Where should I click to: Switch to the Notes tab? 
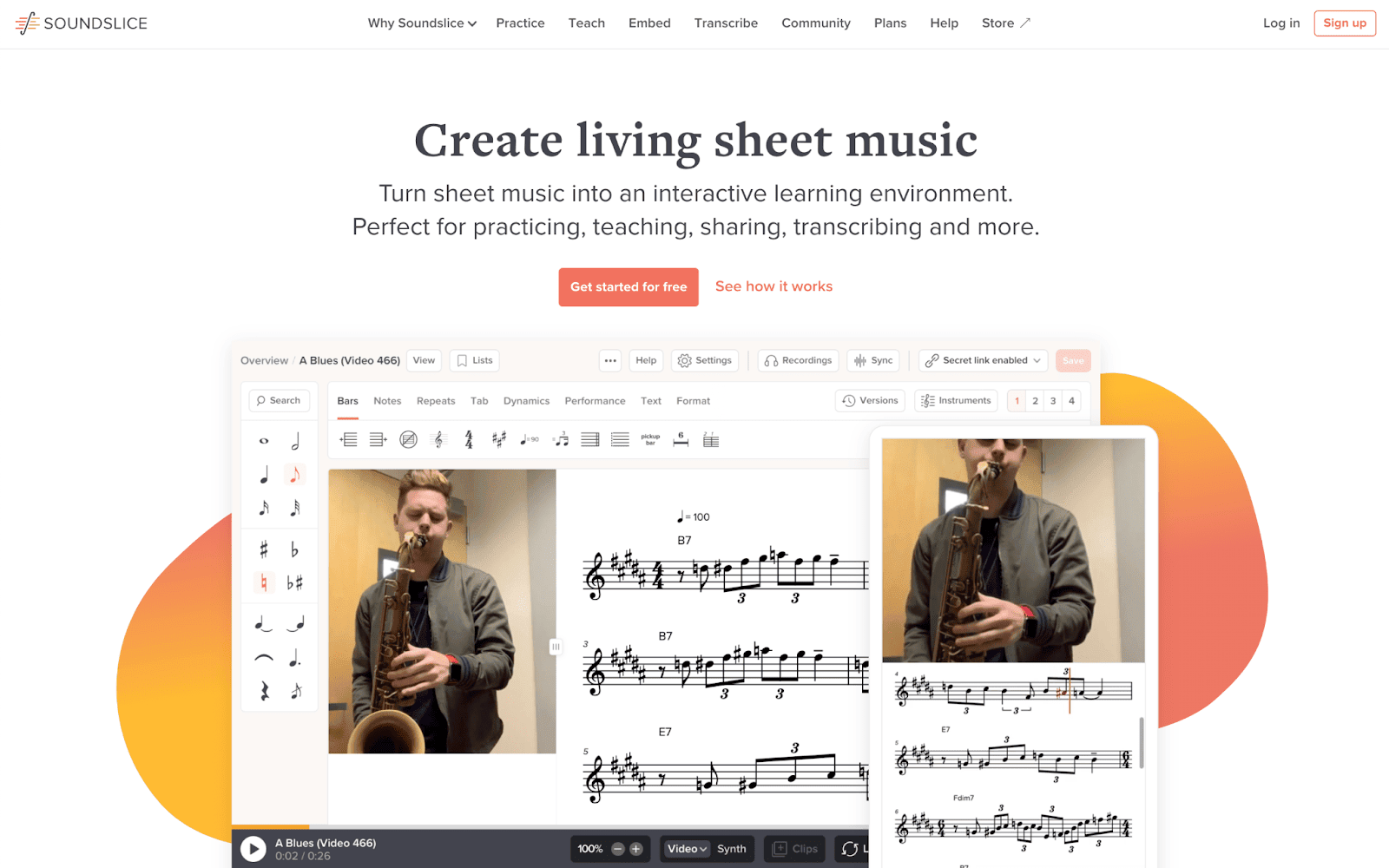[x=387, y=401]
